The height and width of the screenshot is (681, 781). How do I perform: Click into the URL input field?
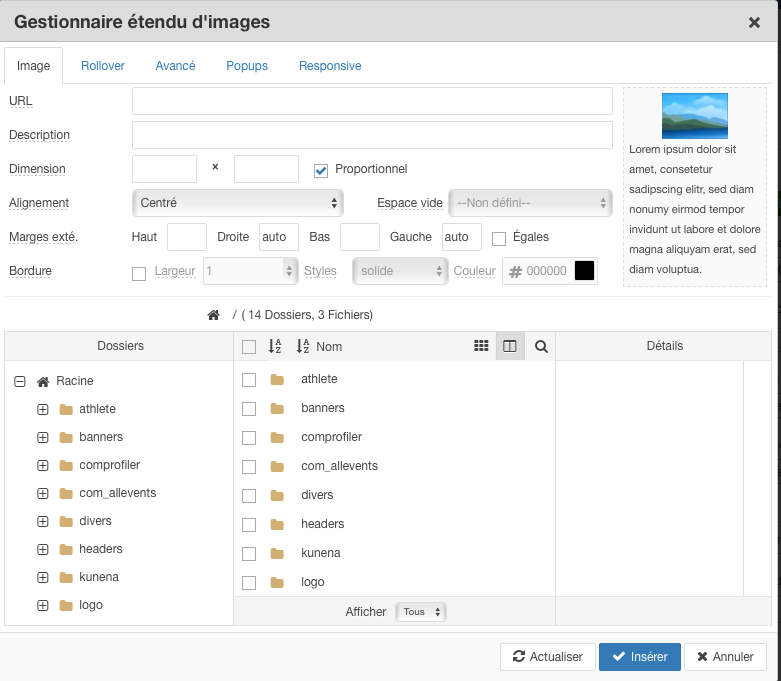(372, 101)
